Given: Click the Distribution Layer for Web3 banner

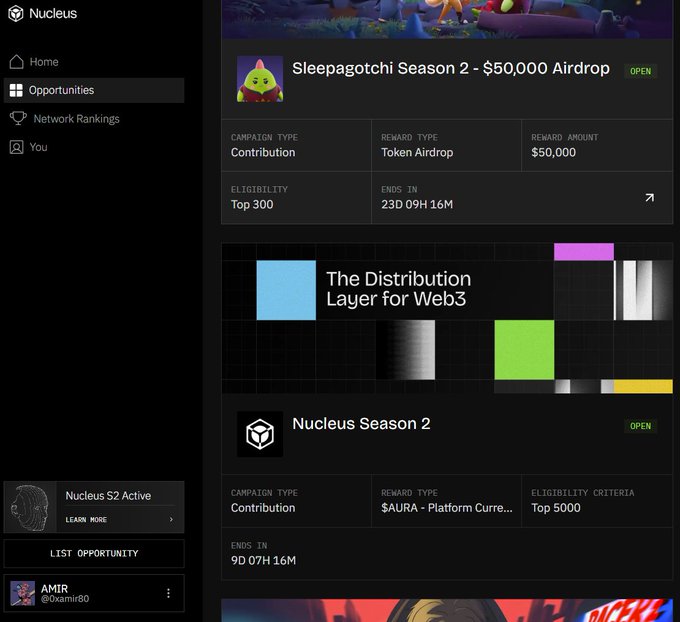Looking at the screenshot, I should point(447,318).
